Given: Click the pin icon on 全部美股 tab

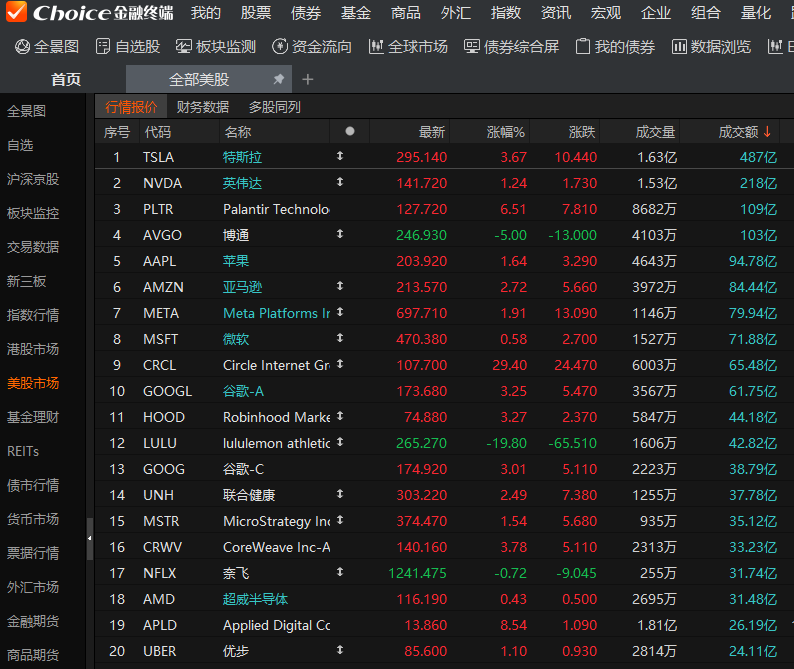Looking at the screenshot, I should coord(279,79).
